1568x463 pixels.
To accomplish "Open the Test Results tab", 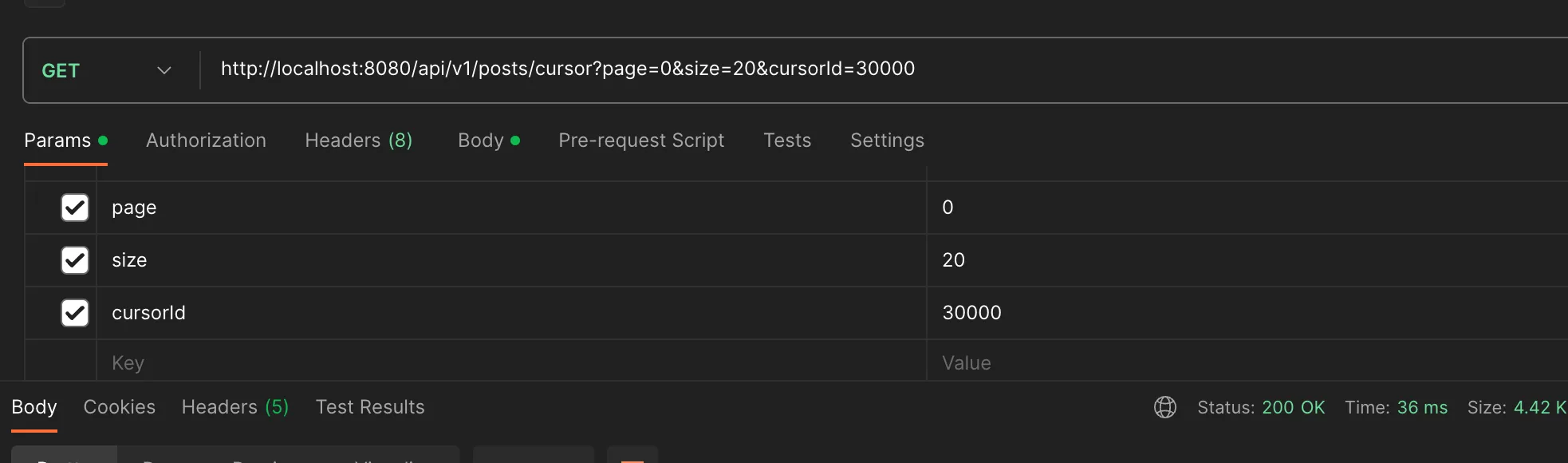I will tap(370, 407).
